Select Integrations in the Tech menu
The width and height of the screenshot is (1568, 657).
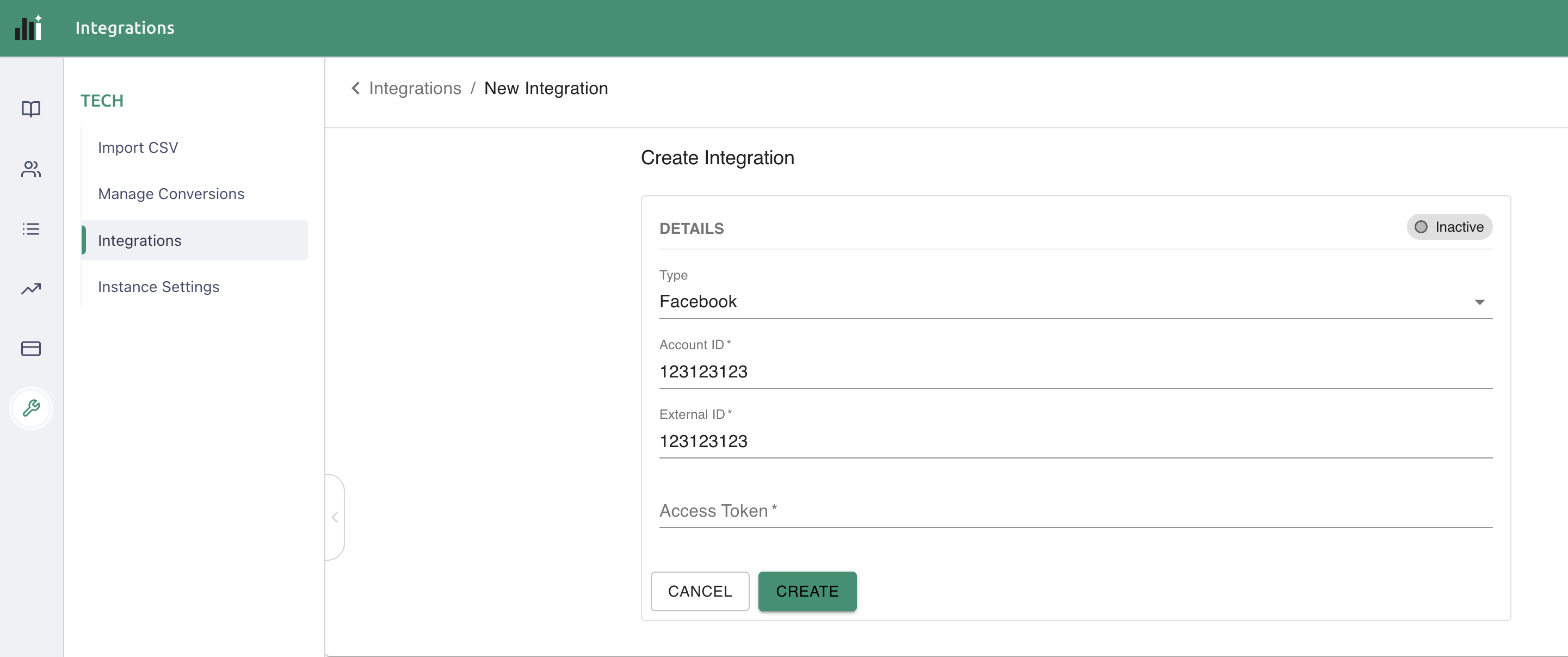point(140,240)
